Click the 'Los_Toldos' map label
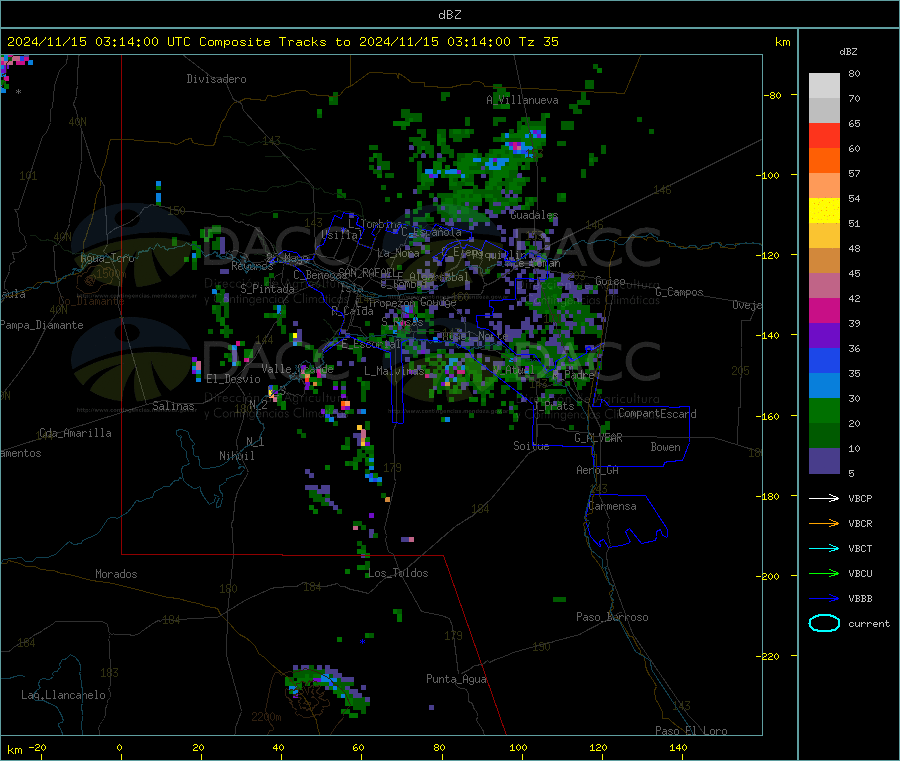 coord(398,573)
